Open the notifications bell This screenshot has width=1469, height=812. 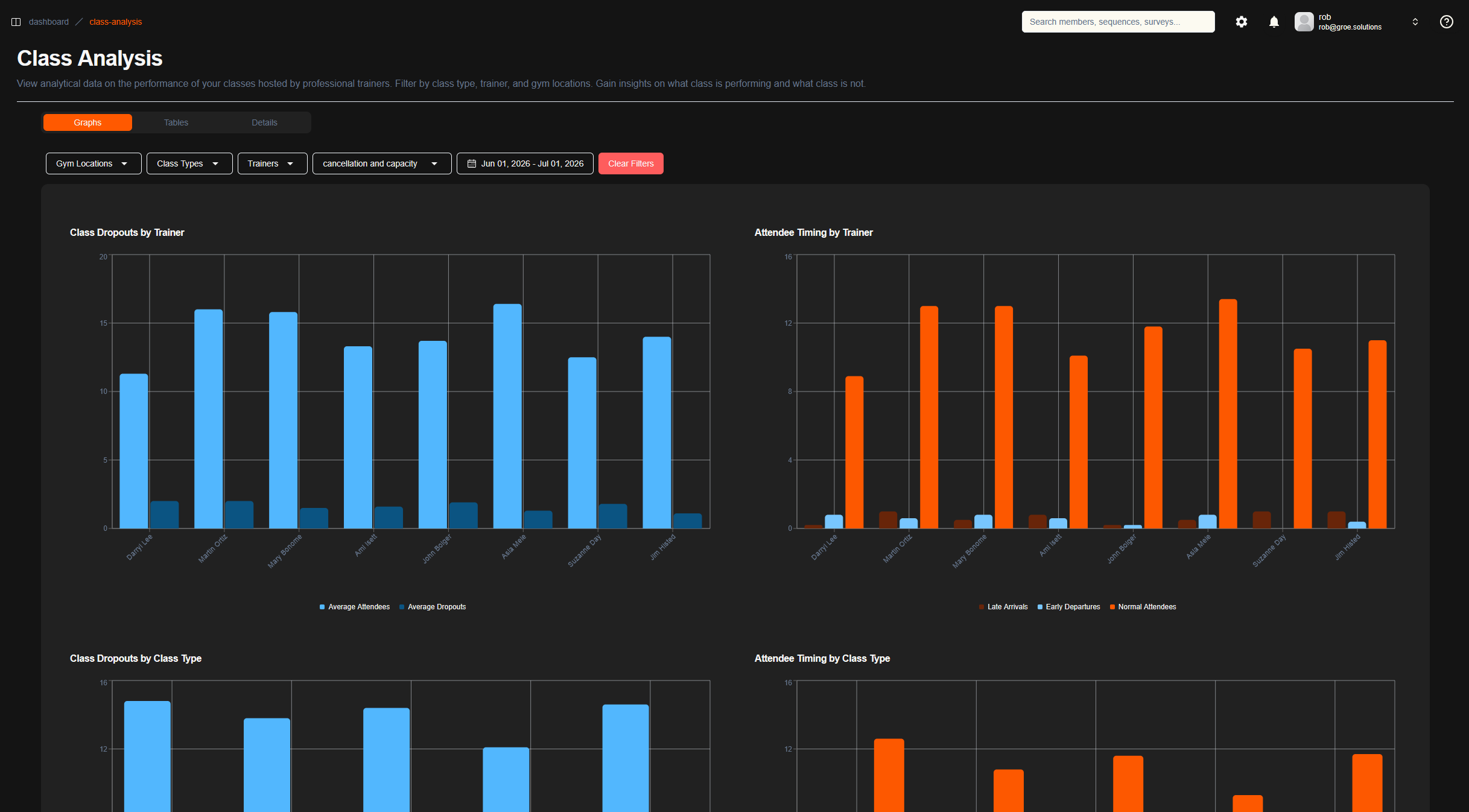point(1274,22)
